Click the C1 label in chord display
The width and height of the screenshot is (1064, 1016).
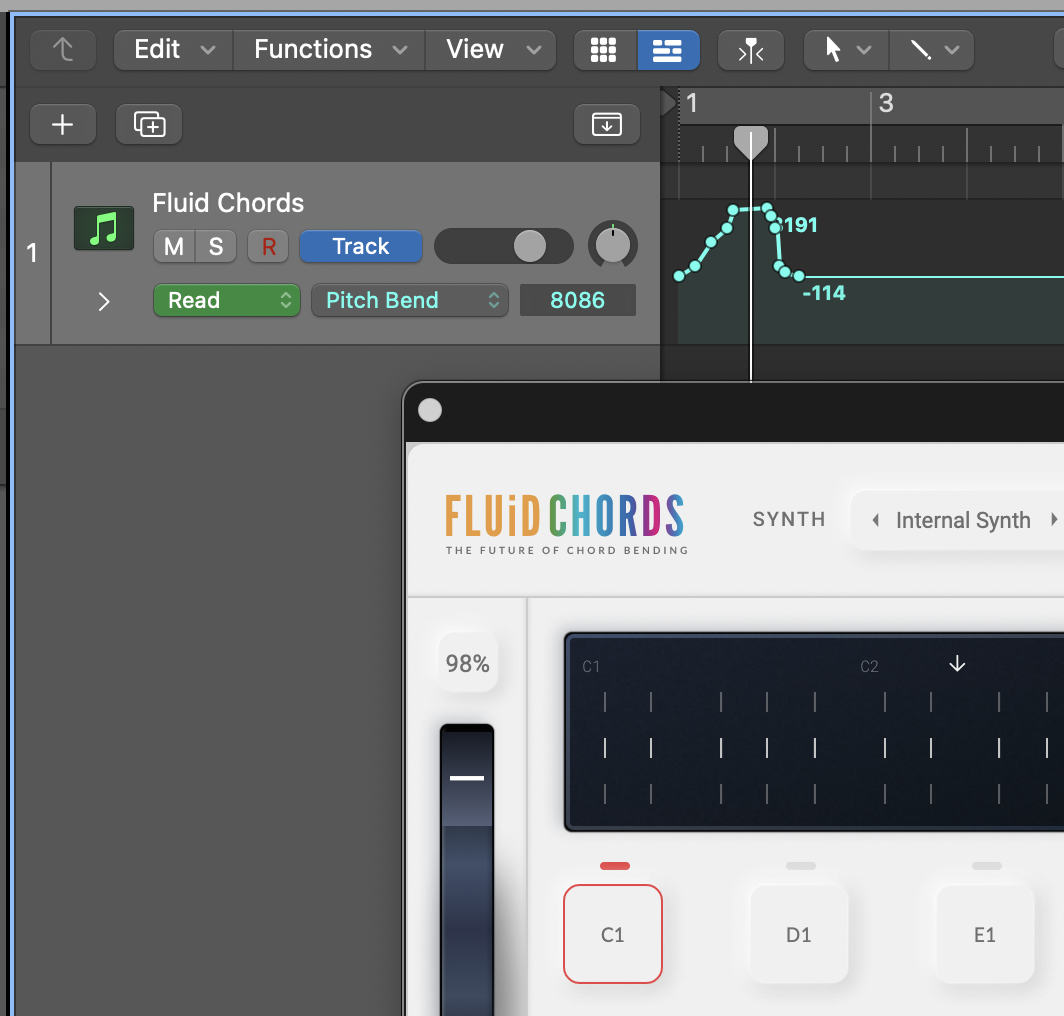(591, 666)
